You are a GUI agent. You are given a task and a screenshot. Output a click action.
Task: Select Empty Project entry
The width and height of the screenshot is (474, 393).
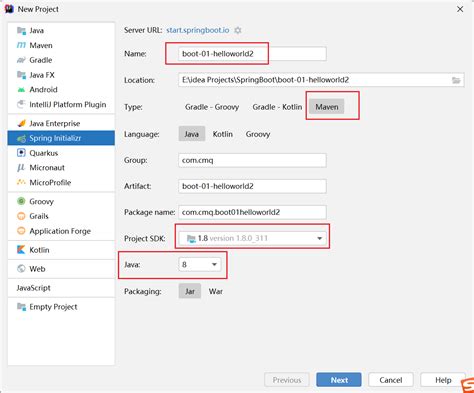click(x=61, y=307)
